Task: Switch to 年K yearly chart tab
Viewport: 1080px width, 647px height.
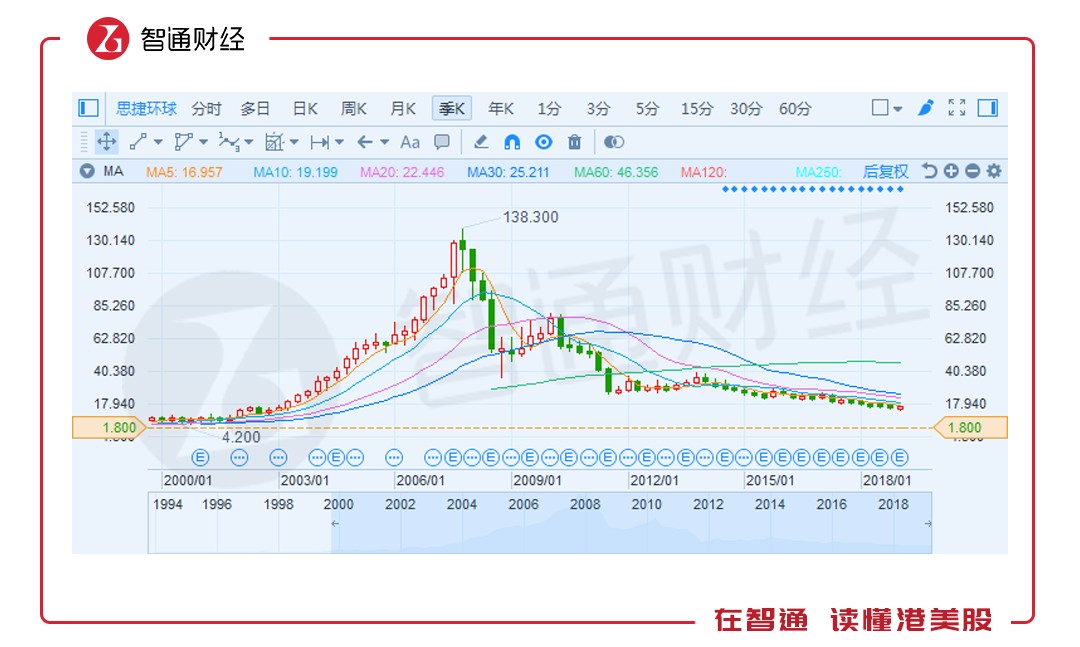Action: coord(501,109)
